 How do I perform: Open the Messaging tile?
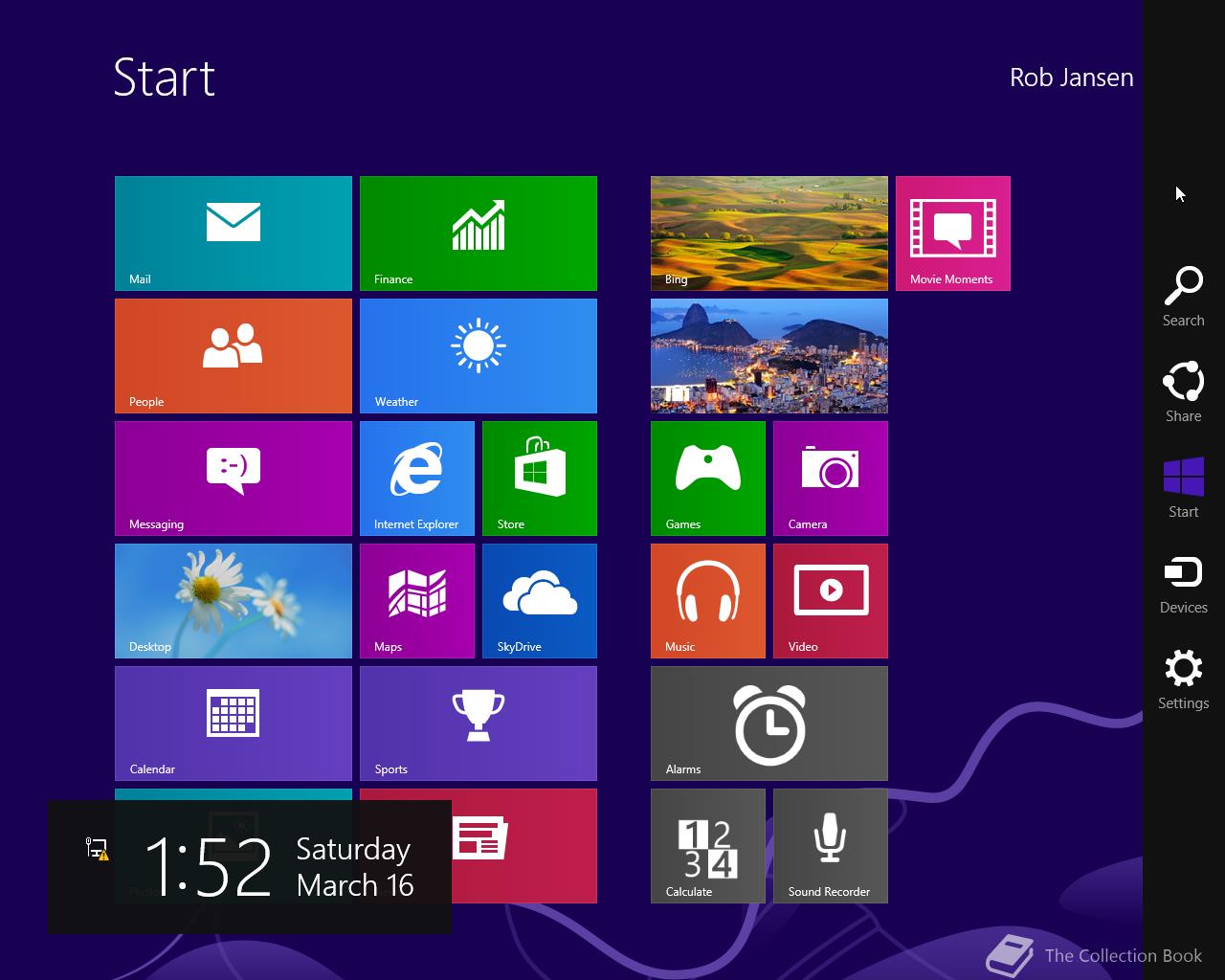pyautogui.click(x=234, y=479)
